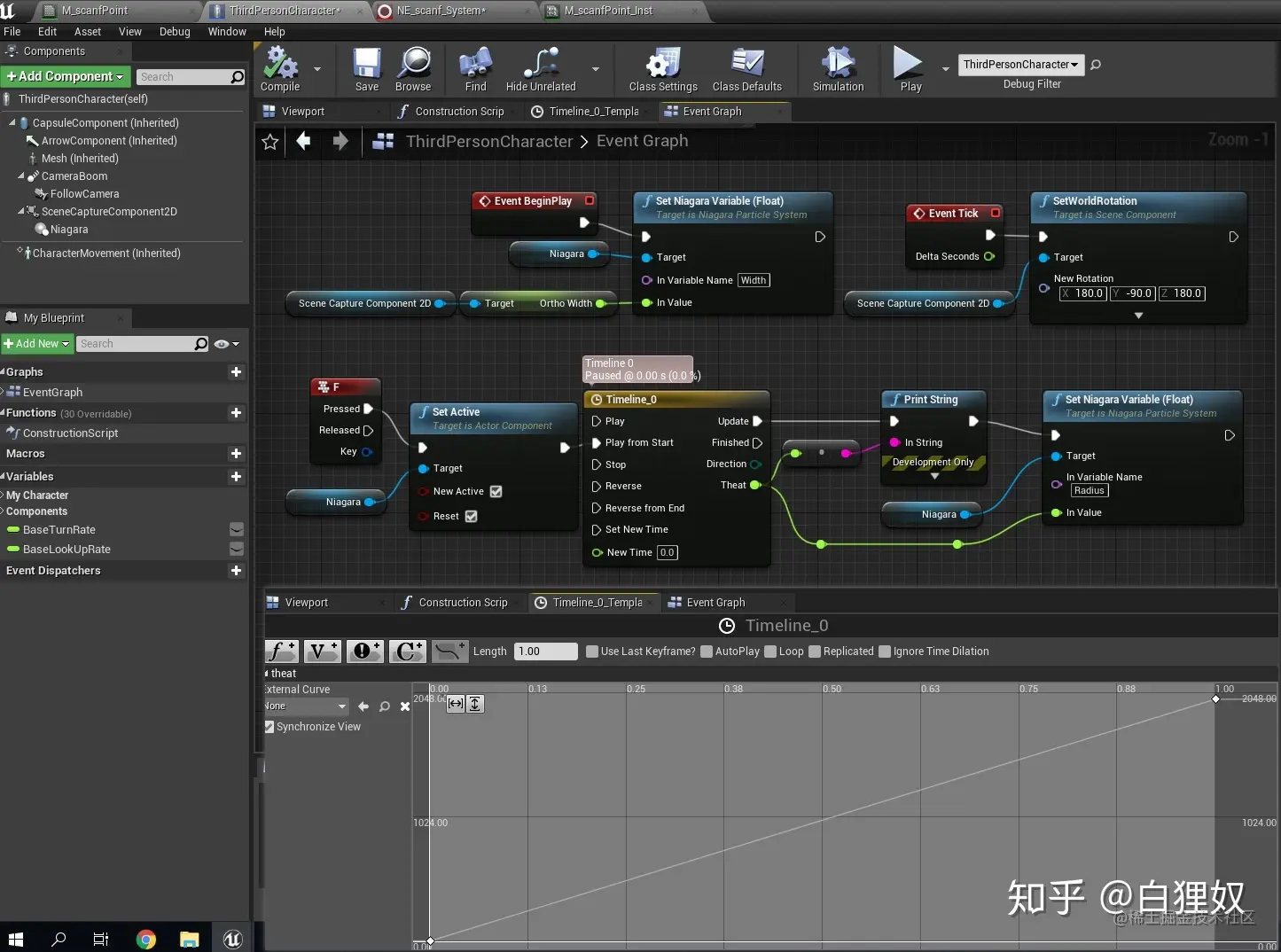The image size is (1281, 952).
Task: Open Class Settings from the toolbar
Action: click(x=663, y=69)
